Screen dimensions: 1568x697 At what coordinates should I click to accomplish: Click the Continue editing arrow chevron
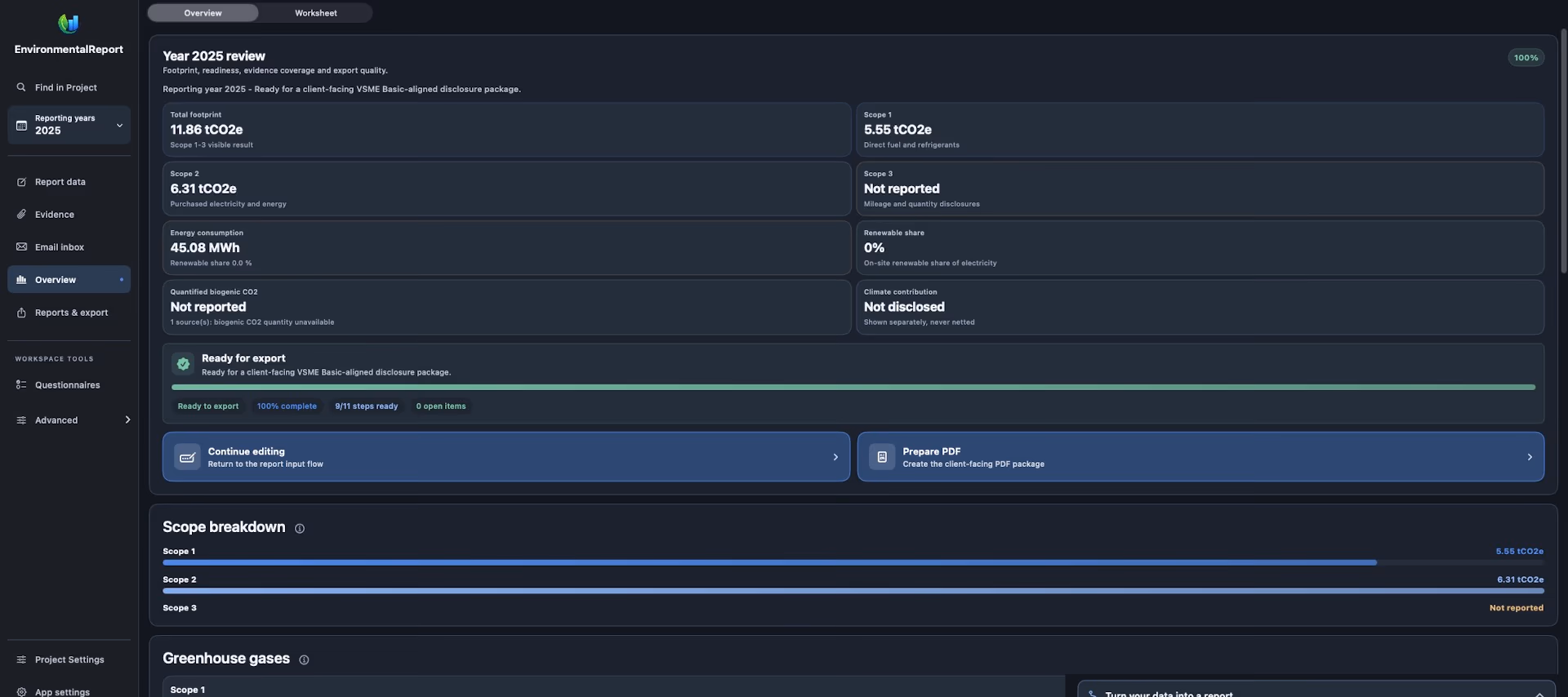click(835, 457)
